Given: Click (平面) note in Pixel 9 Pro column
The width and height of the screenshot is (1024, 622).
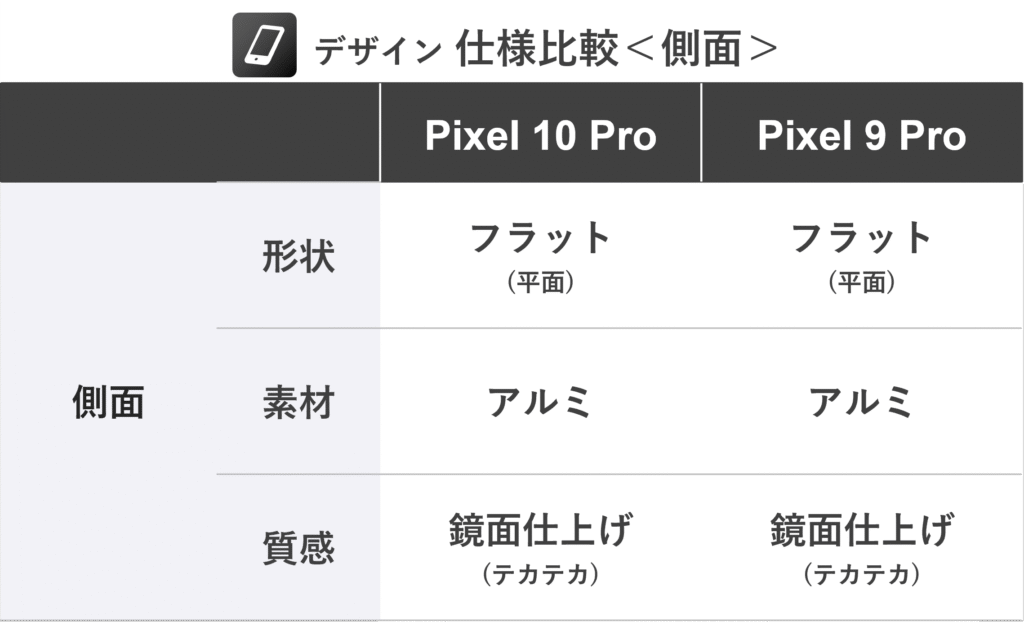Looking at the screenshot, I should [862, 283].
